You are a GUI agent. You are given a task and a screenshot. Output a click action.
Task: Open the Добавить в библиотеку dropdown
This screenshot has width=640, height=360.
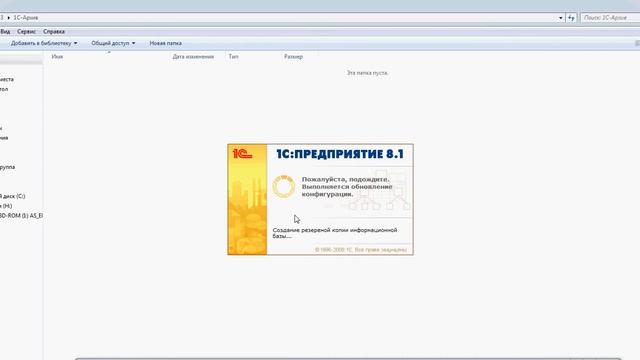coord(44,43)
